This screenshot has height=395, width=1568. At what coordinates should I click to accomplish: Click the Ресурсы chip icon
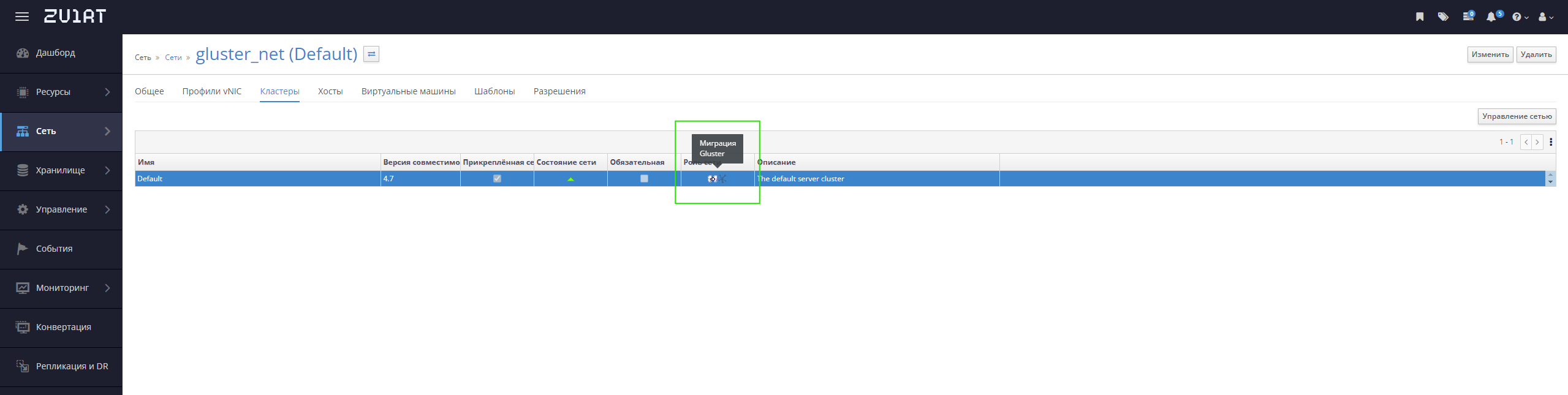(23, 92)
